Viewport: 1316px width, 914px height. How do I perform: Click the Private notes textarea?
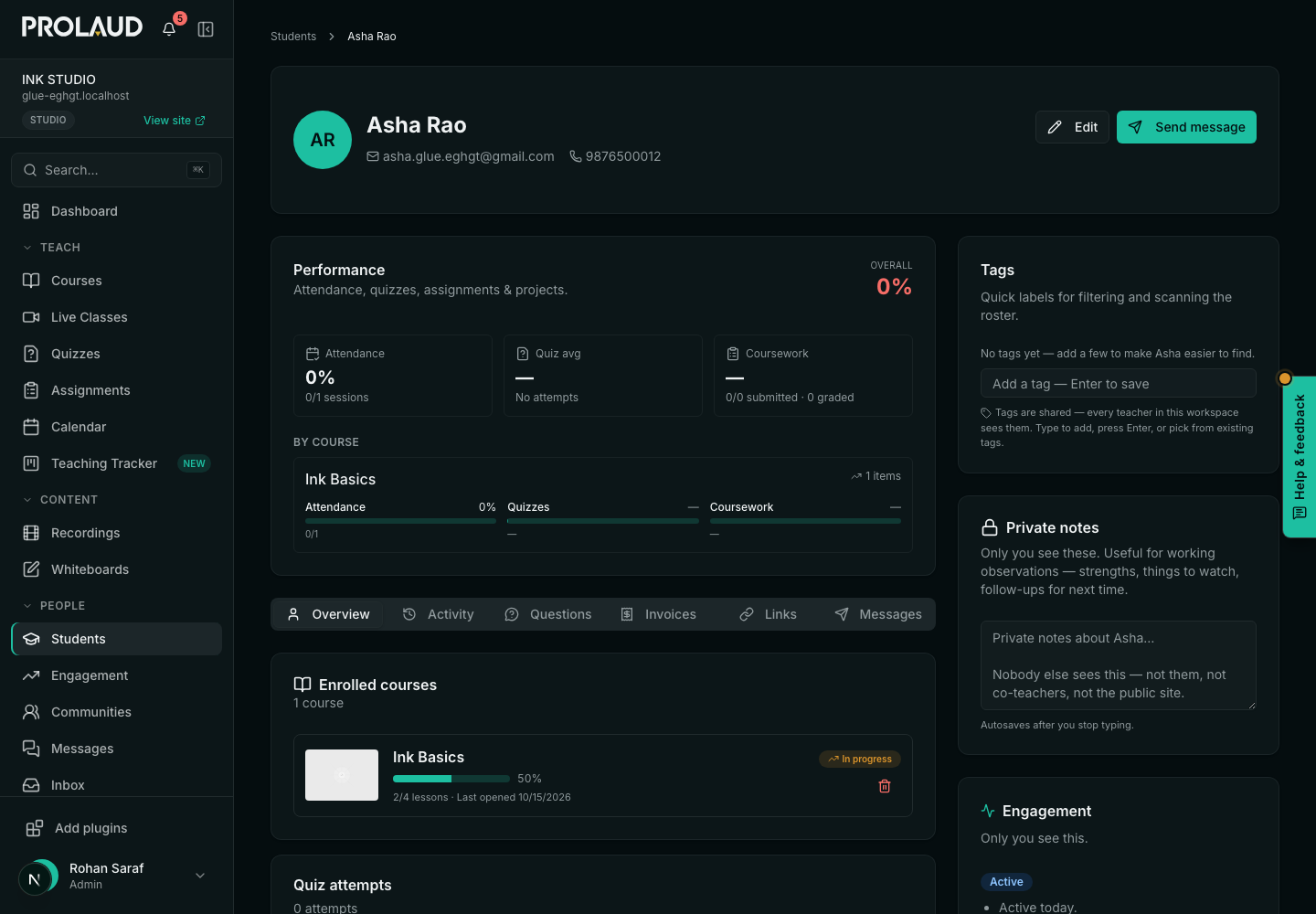1119,665
